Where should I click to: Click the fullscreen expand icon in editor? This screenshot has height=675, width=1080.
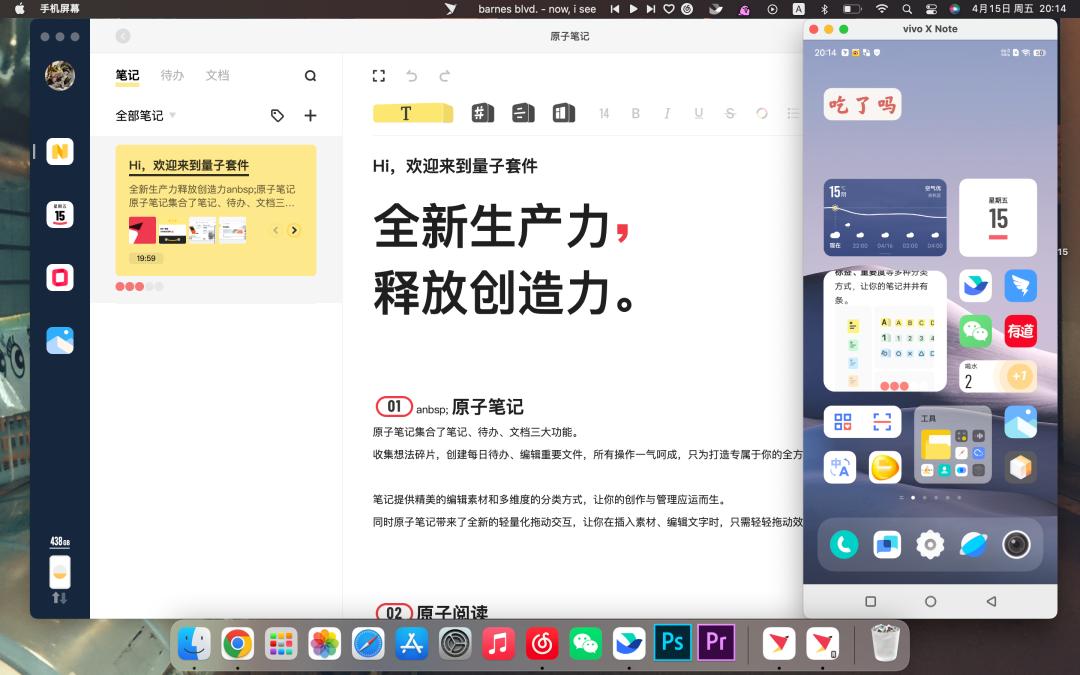coord(379,76)
